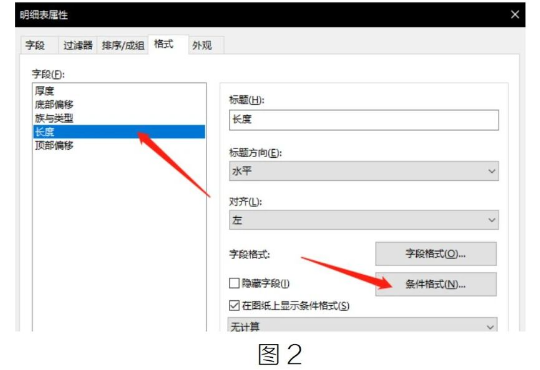Select 族与类型 in the field list
Image resolution: width=540 pixels, height=370 pixels.
(119, 118)
